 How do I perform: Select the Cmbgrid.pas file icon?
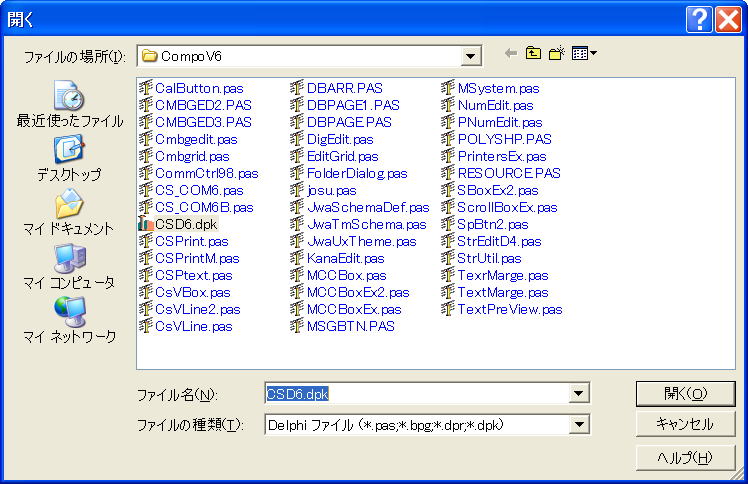pos(145,156)
